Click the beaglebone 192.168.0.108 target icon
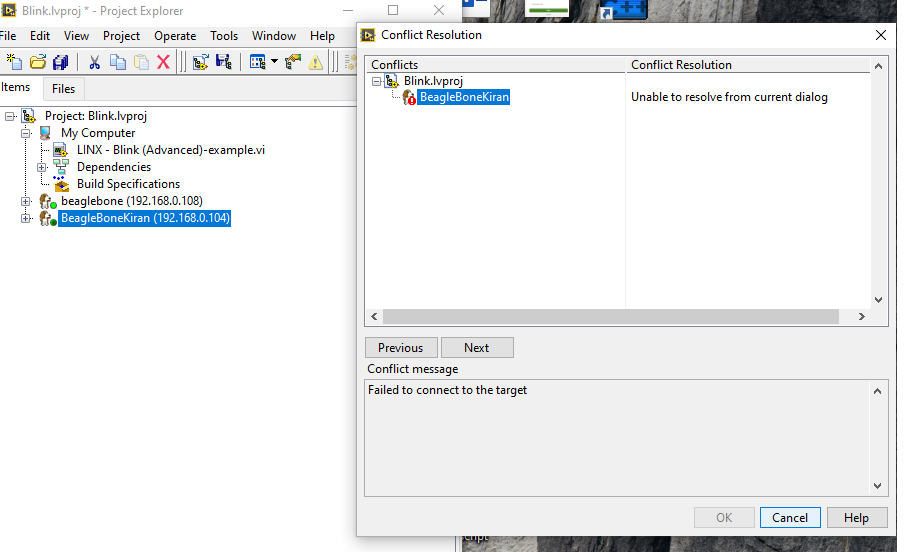The image size is (904, 552). click(x=47, y=201)
